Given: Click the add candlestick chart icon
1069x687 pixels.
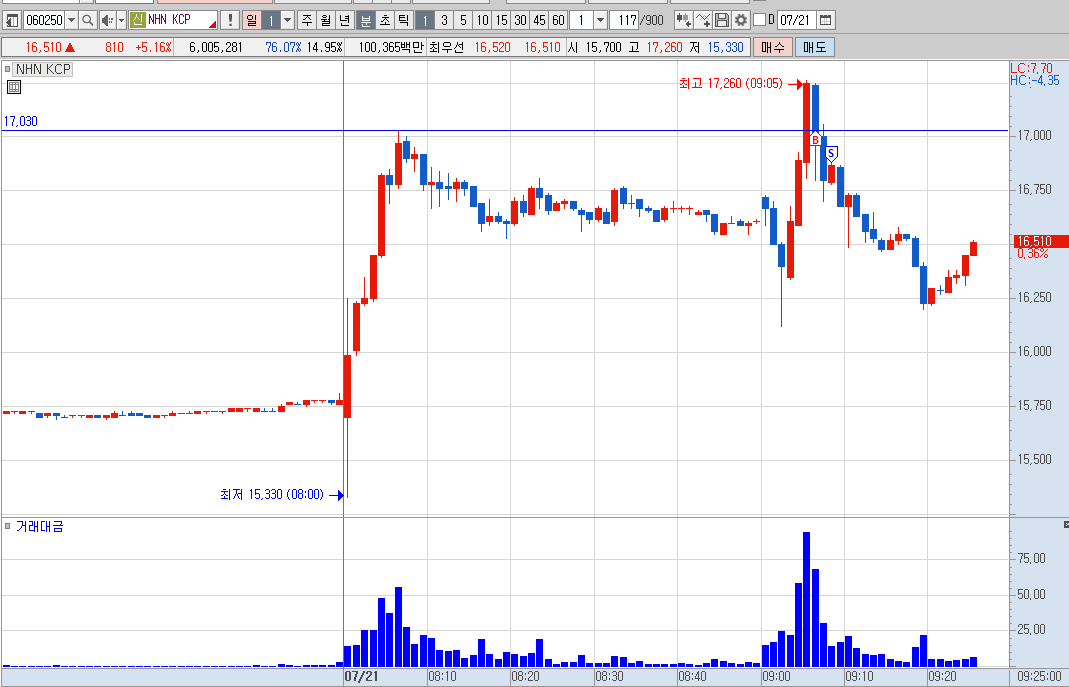Looking at the screenshot, I should click(x=683, y=20).
